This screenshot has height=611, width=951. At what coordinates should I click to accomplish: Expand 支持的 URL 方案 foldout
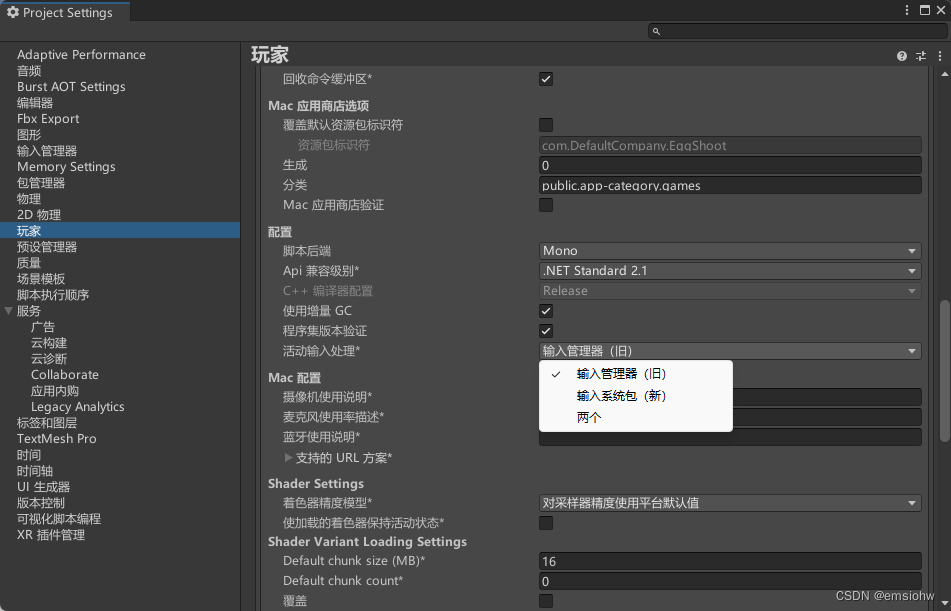point(289,458)
